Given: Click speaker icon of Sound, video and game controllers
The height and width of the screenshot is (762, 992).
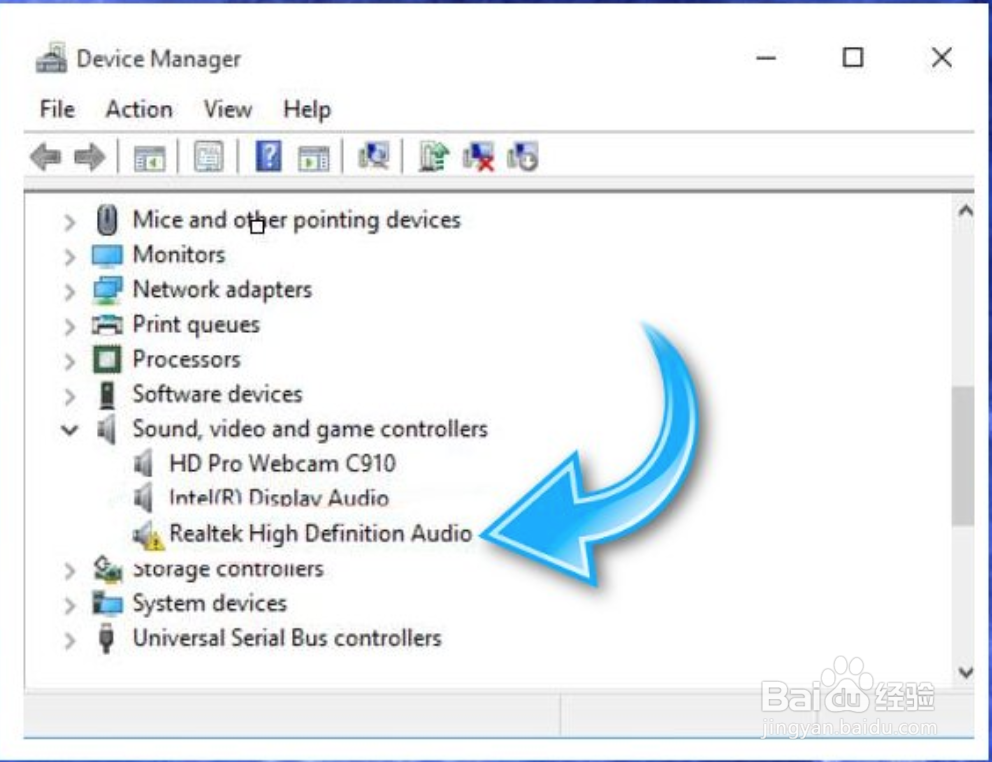Looking at the screenshot, I should tap(107, 429).
